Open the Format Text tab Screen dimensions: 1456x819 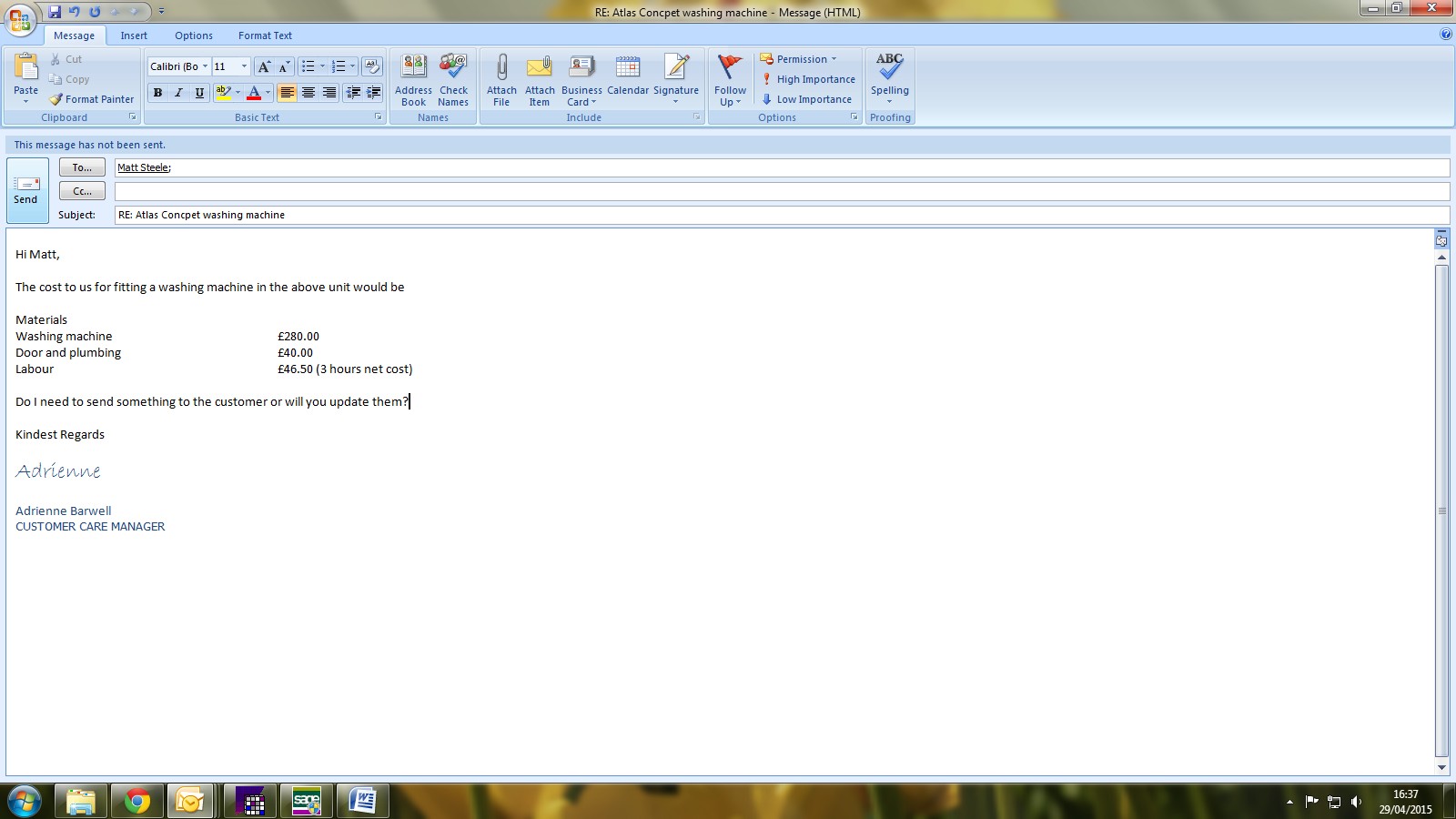click(x=265, y=35)
